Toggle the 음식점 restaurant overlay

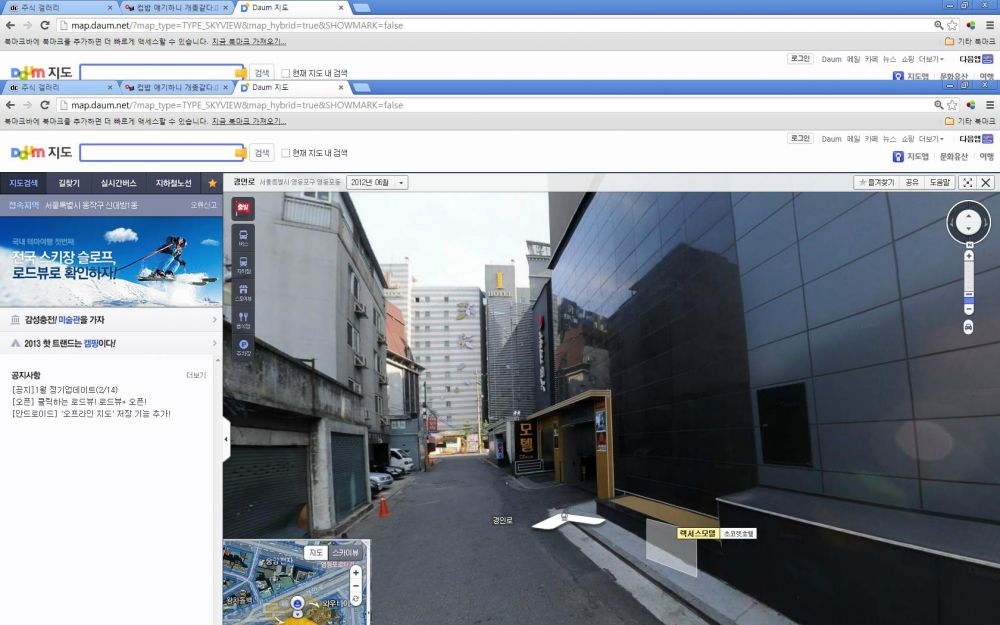(x=243, y=320)
